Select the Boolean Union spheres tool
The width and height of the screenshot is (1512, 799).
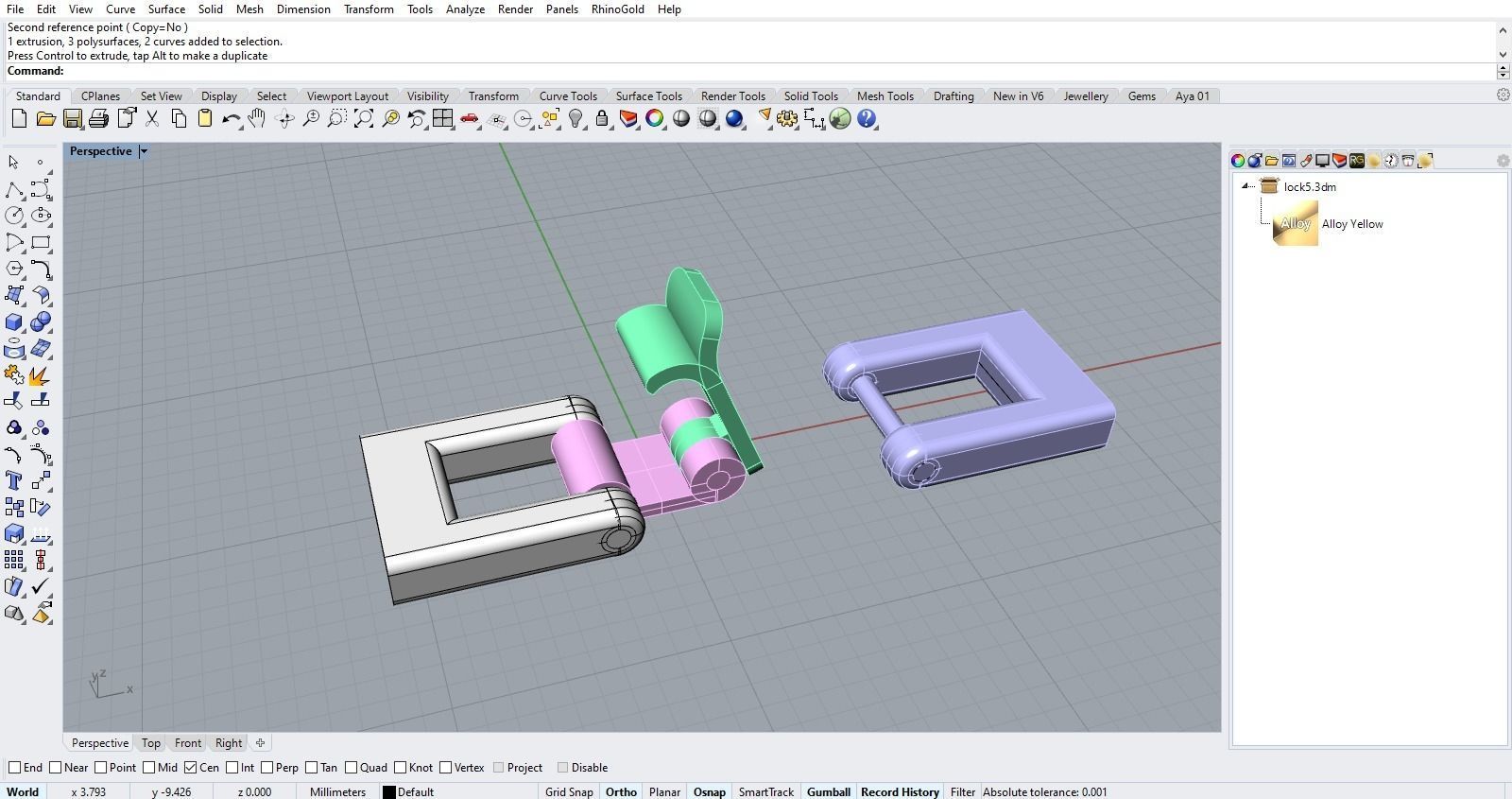(x=41, y=321)
